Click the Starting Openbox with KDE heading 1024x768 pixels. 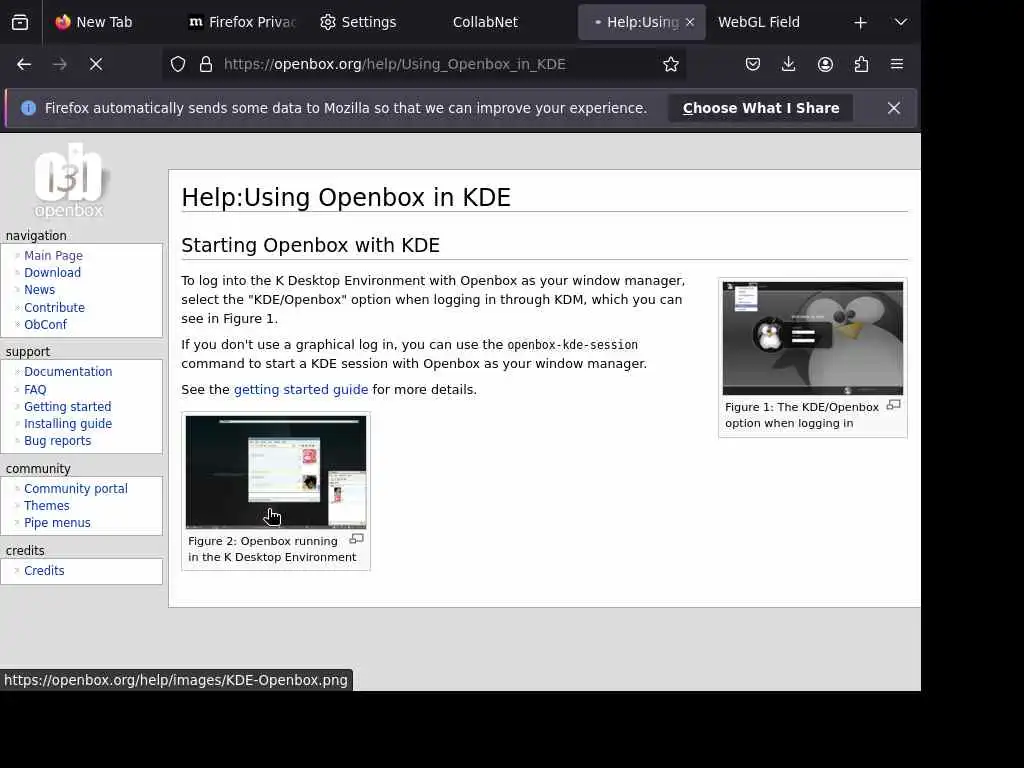coord(310,245)
